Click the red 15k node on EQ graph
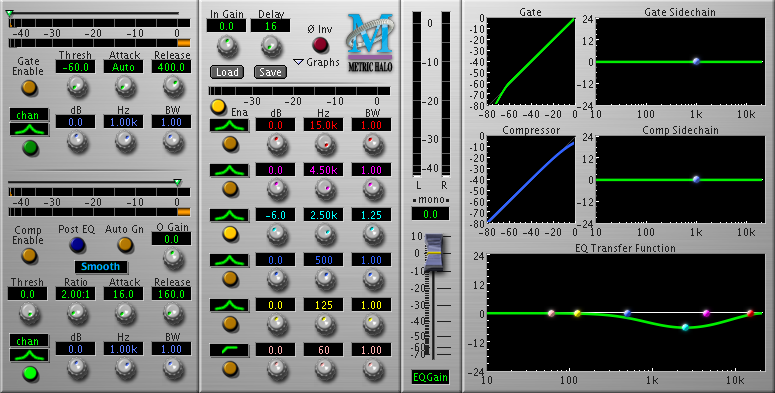775x393 pixels. pos(750,313)
